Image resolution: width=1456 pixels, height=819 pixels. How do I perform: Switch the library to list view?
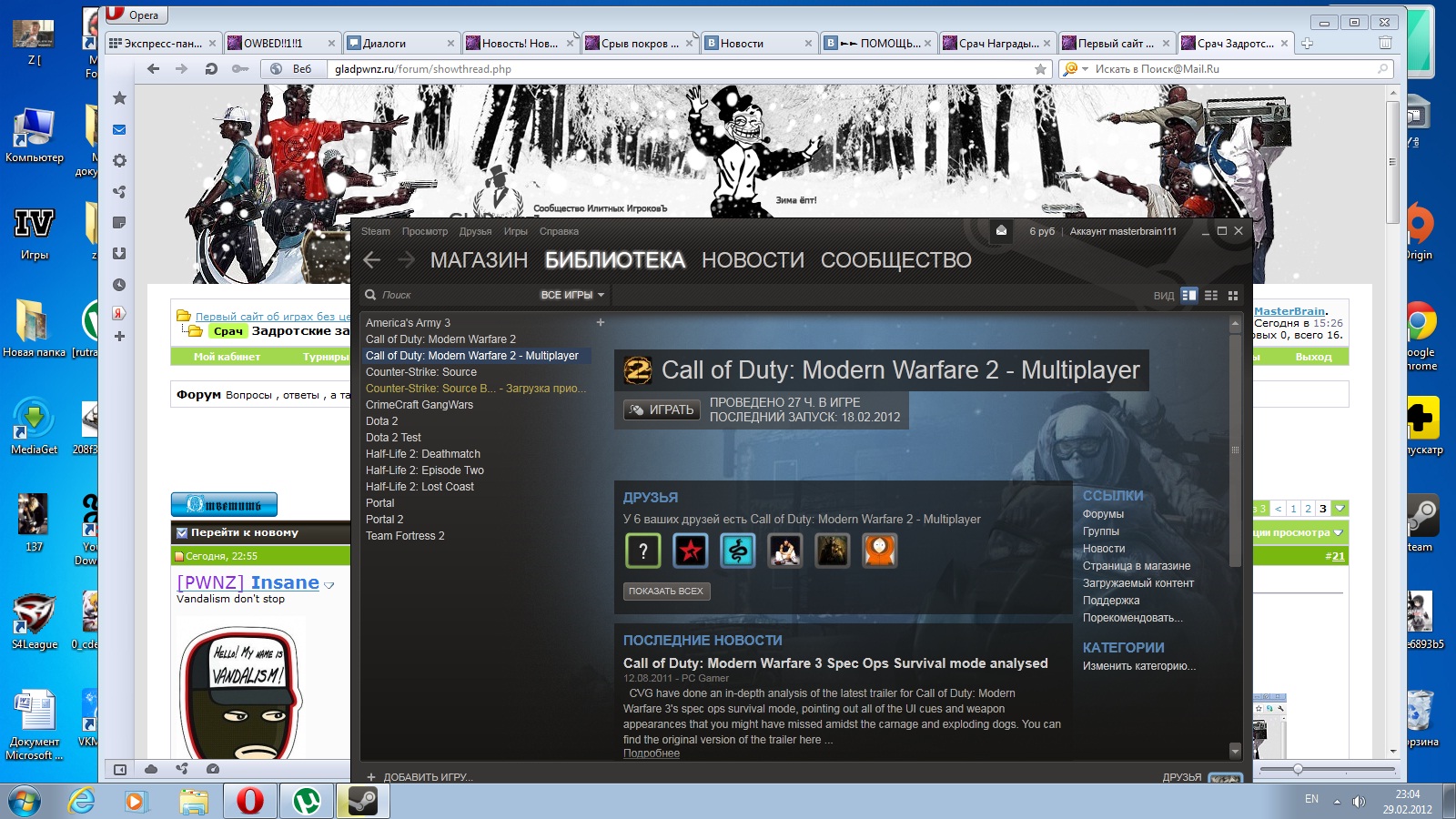[1210, 295]
